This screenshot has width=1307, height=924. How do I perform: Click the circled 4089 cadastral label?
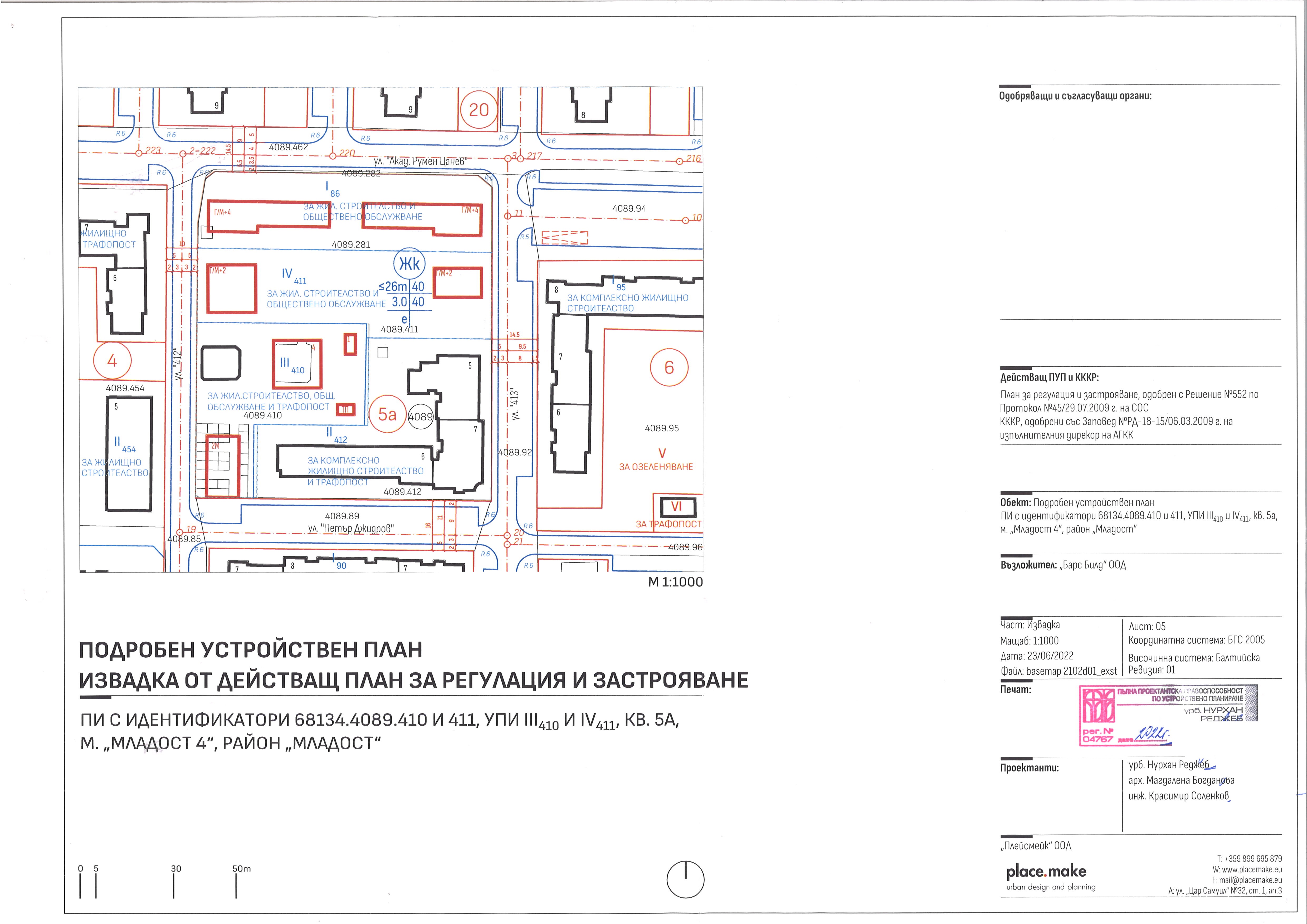pyautogui.click(x=420, y=417)
